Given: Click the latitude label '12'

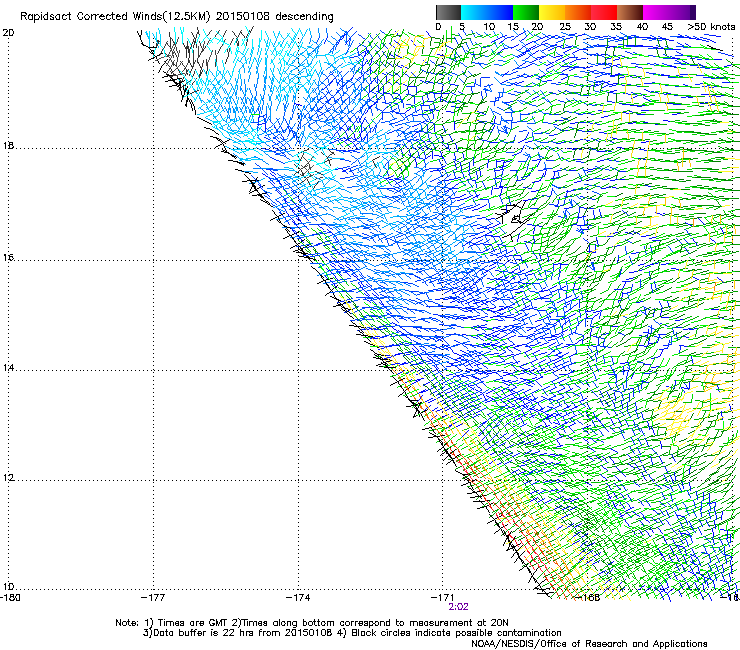Looking at the screenshot, I should 8,478.
